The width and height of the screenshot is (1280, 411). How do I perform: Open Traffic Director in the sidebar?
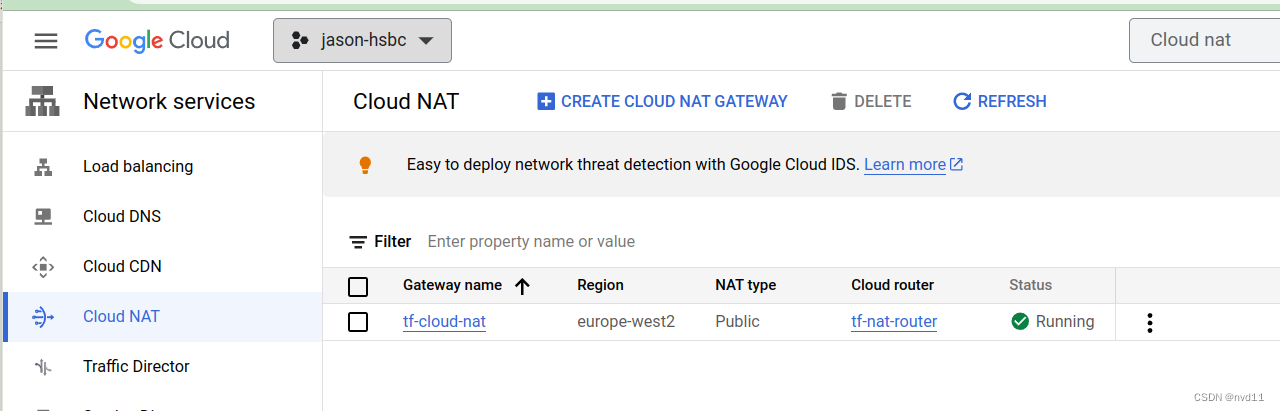[136, 366]
